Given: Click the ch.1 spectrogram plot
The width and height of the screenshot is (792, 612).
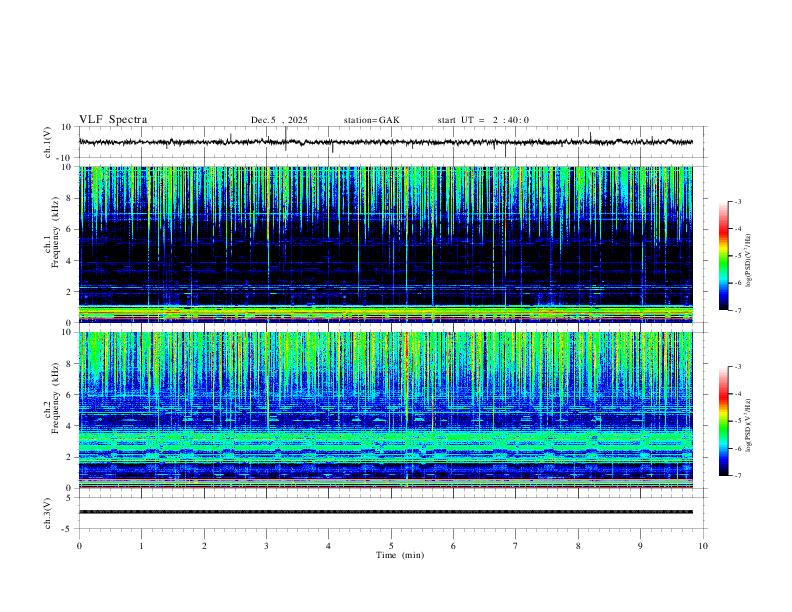Looking at the screenshot, I should coord(385,244).
